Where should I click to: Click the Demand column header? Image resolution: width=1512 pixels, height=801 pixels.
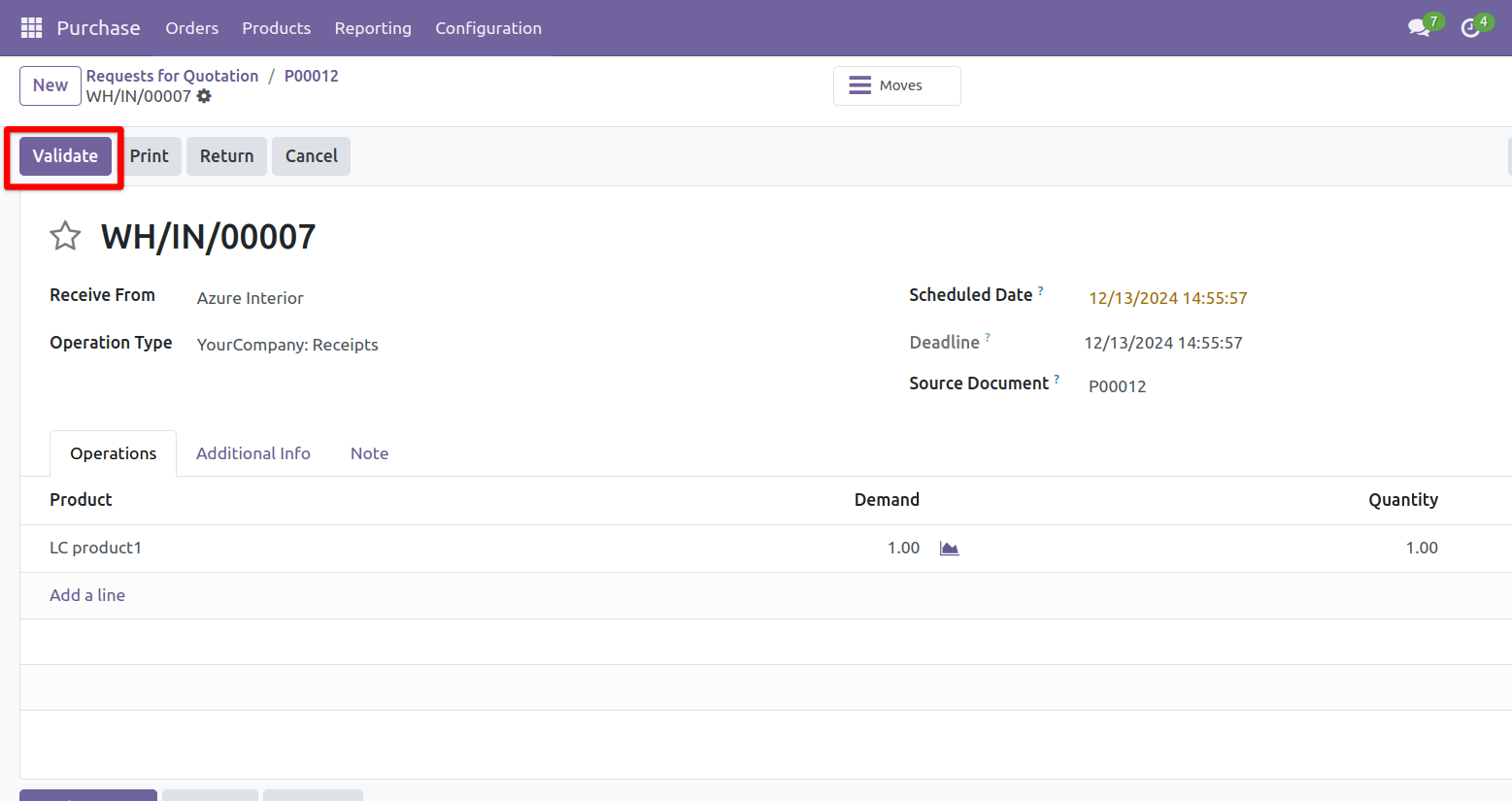887,499
